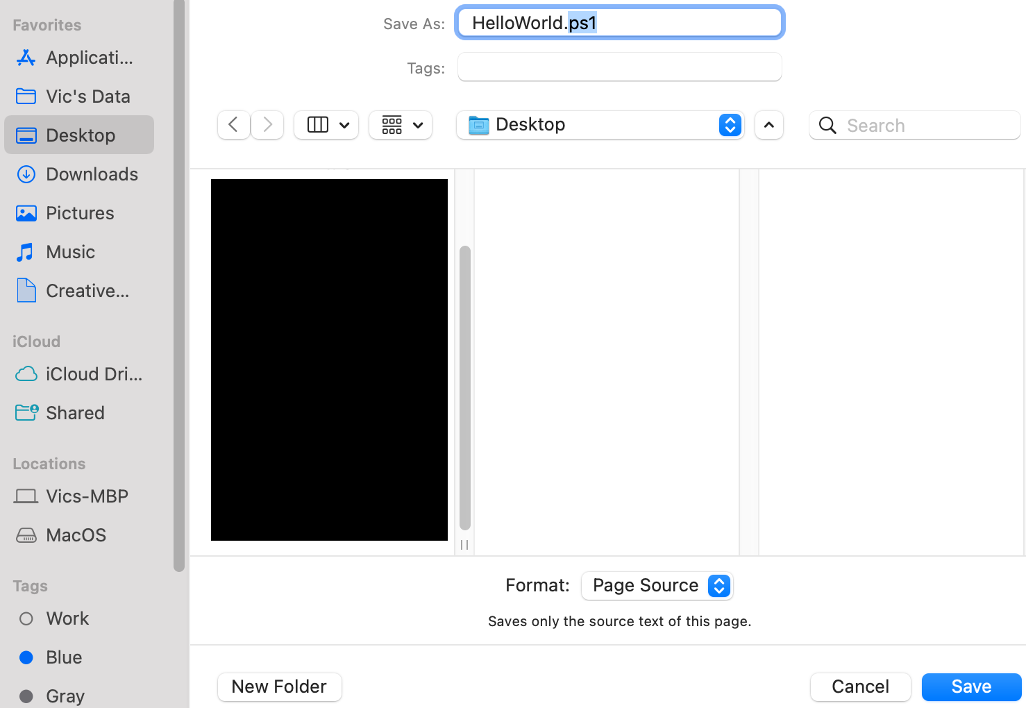Click inside the Tags input field
This screenshot has height=708, width=1026.
point(619,67)
